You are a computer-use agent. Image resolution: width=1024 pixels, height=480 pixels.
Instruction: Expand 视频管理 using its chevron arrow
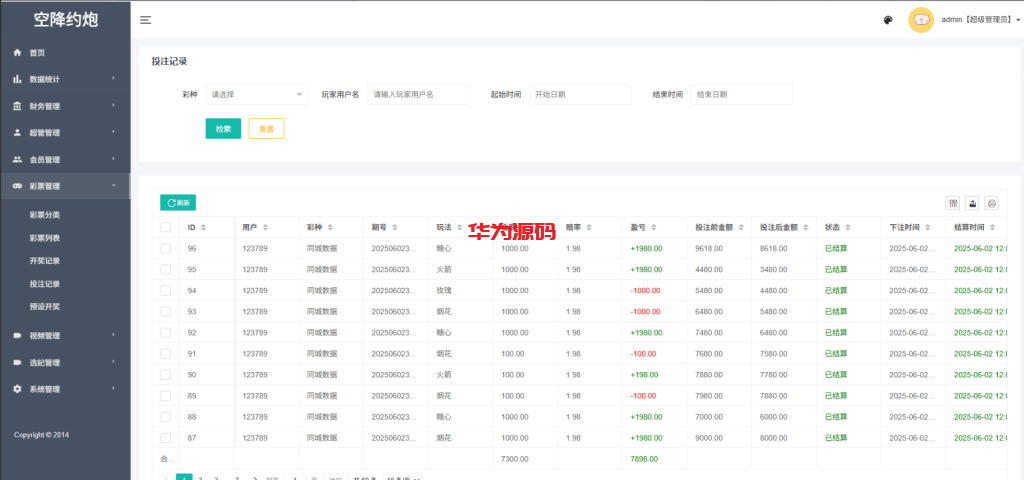coord(114,335)
